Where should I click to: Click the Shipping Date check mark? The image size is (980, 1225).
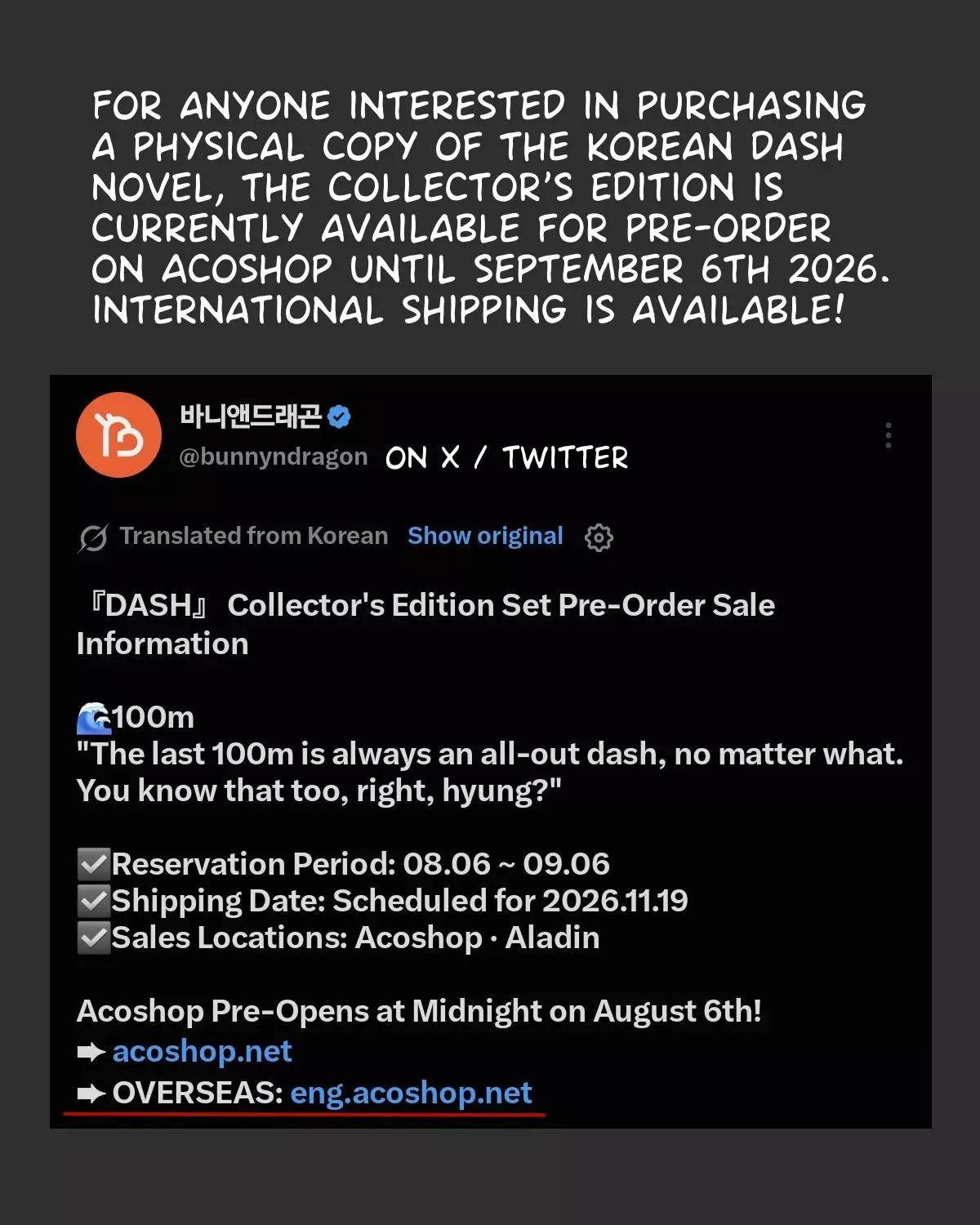point(94,900)
